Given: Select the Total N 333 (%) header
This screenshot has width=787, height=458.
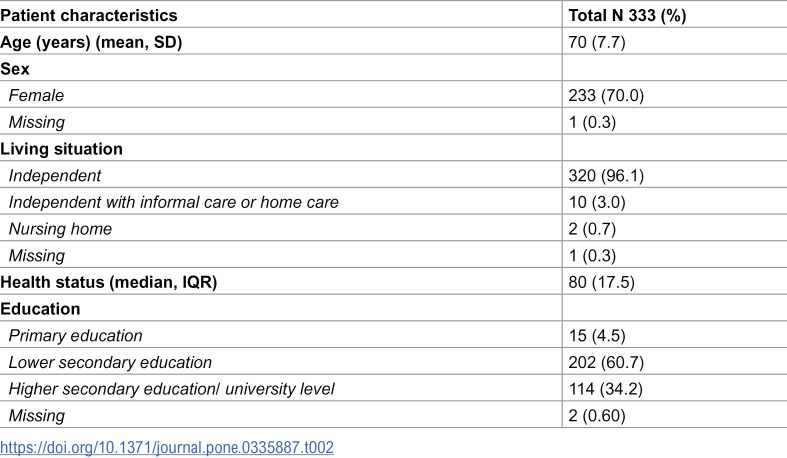Looking at the screenshot, I should [x=627, y=16].
